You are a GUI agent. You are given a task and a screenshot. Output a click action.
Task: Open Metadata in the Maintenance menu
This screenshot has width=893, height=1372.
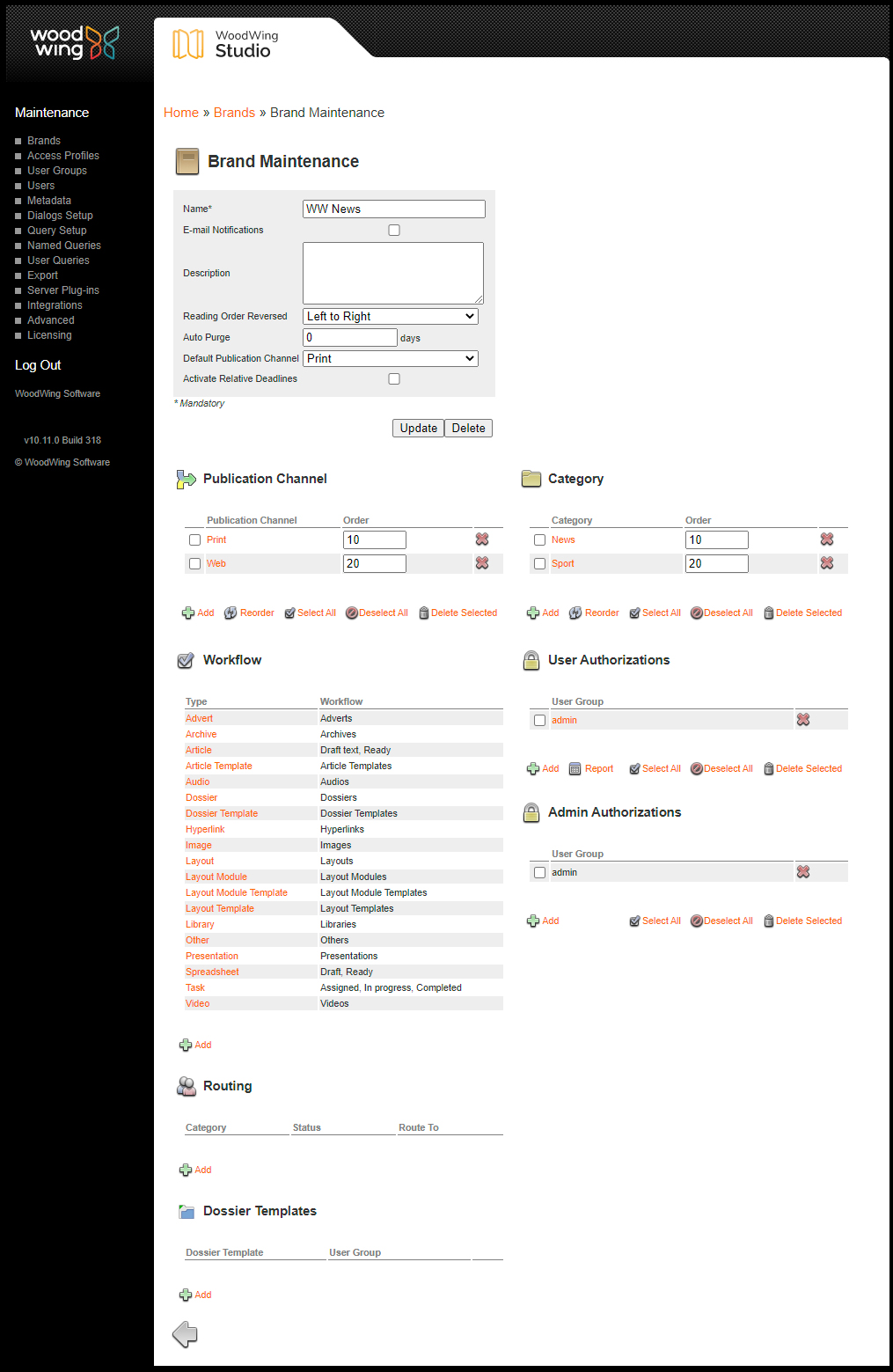point(49,201)
